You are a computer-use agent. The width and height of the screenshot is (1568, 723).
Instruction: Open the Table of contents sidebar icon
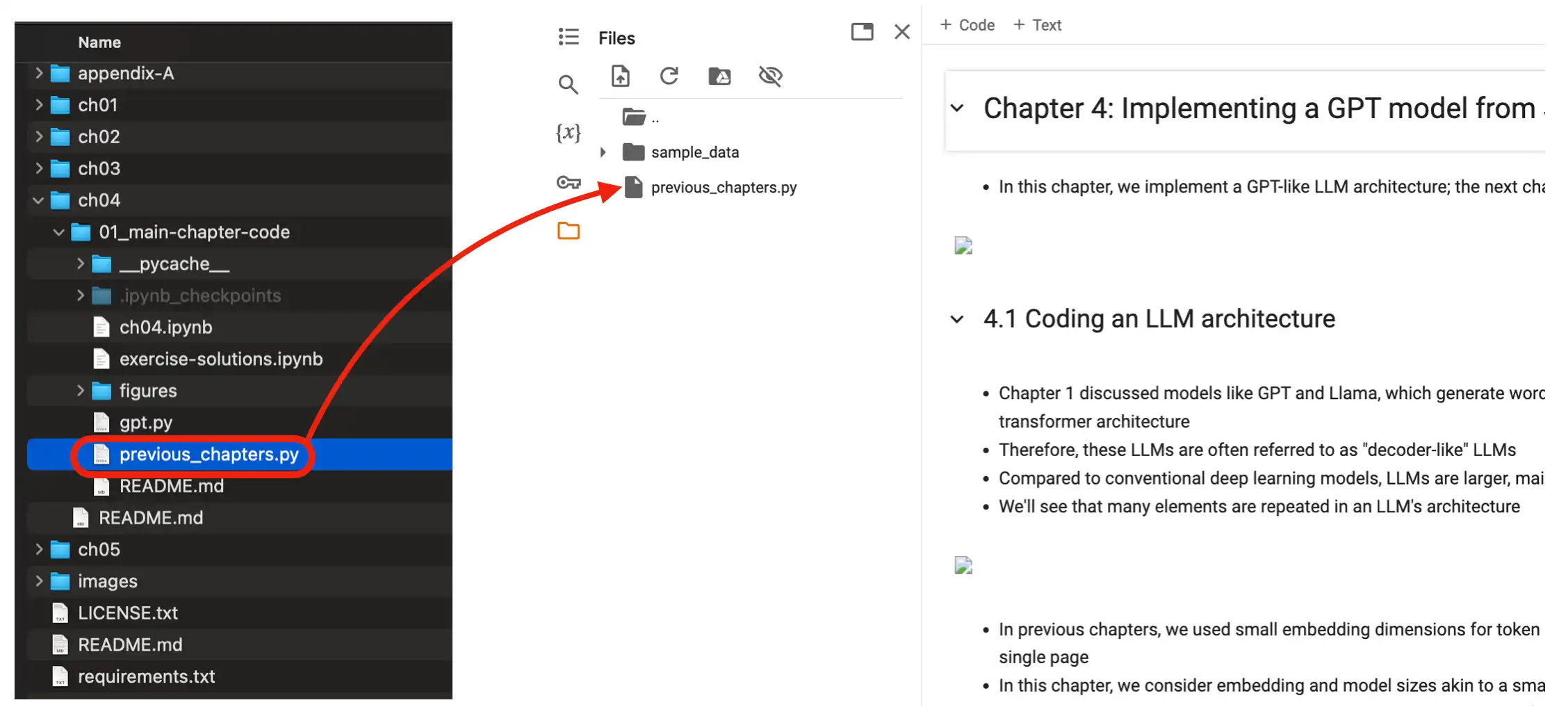[568, 37]
